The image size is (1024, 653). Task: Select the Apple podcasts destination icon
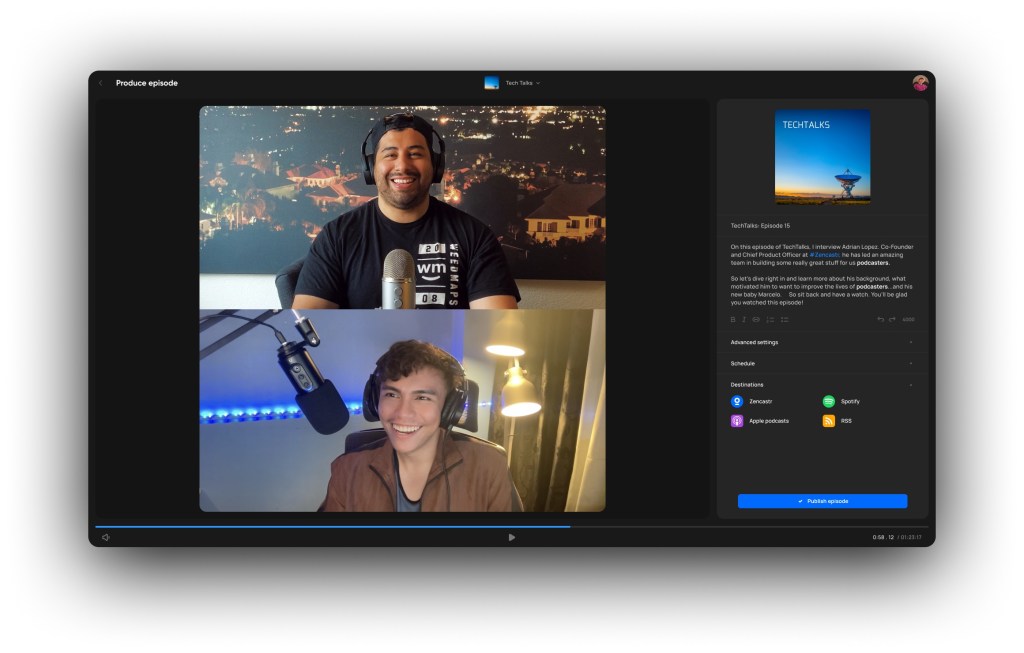[737, 421]
